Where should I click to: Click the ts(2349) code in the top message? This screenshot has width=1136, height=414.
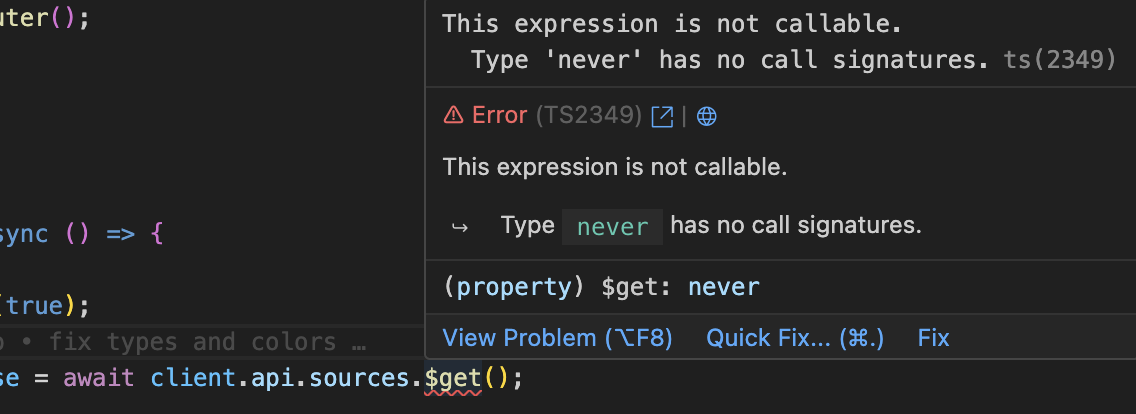coord(1058,60)
